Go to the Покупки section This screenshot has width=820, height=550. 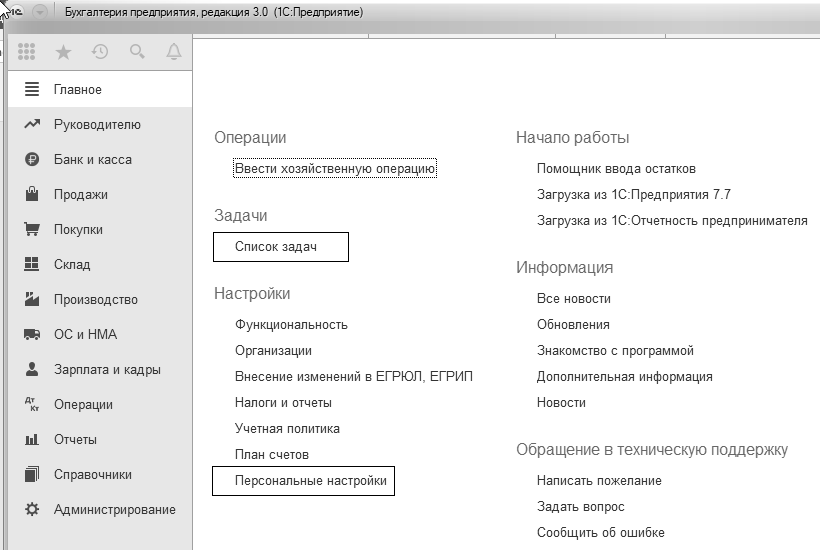coord(100,230)
